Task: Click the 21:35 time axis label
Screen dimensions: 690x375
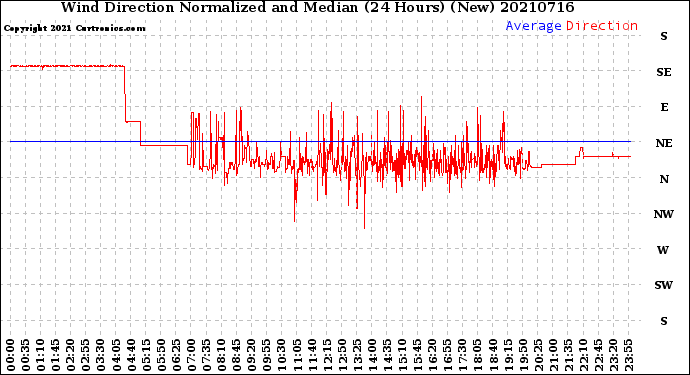Action: coord(568,355)
